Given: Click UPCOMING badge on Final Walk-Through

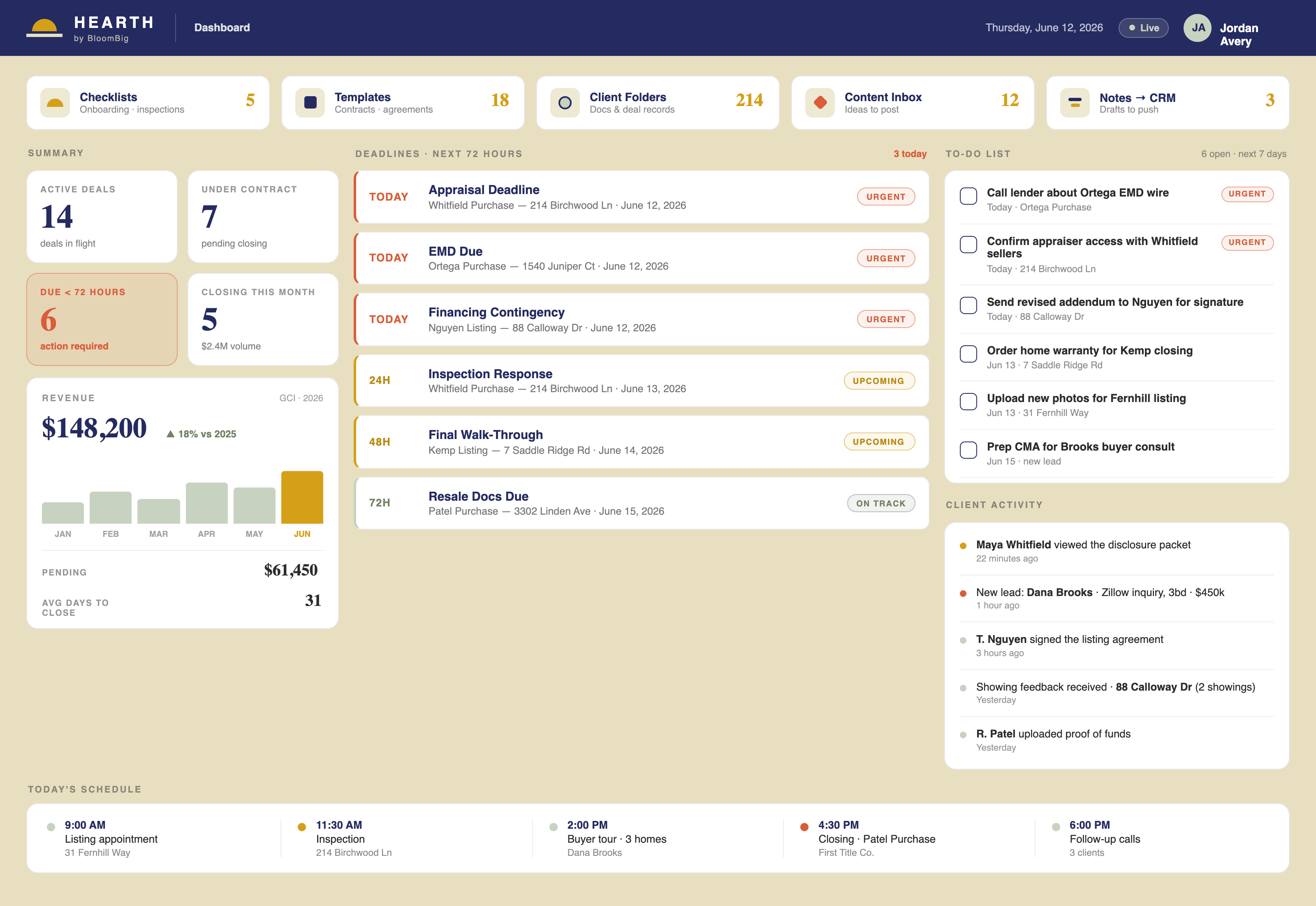Looking at the screenshot, I should [x=879, y=441].
